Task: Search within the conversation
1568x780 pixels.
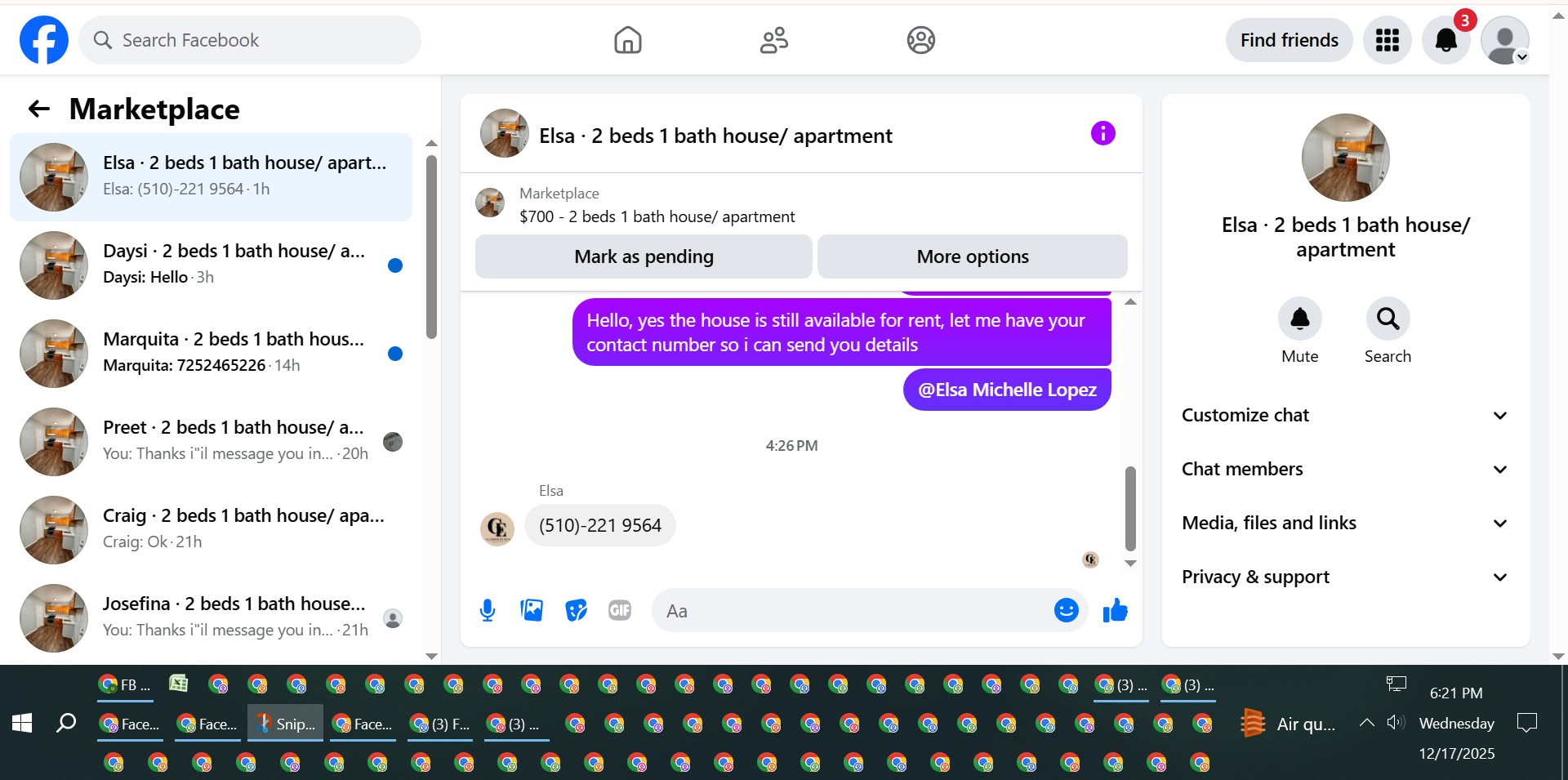Action: click(x=1388, y=319)
